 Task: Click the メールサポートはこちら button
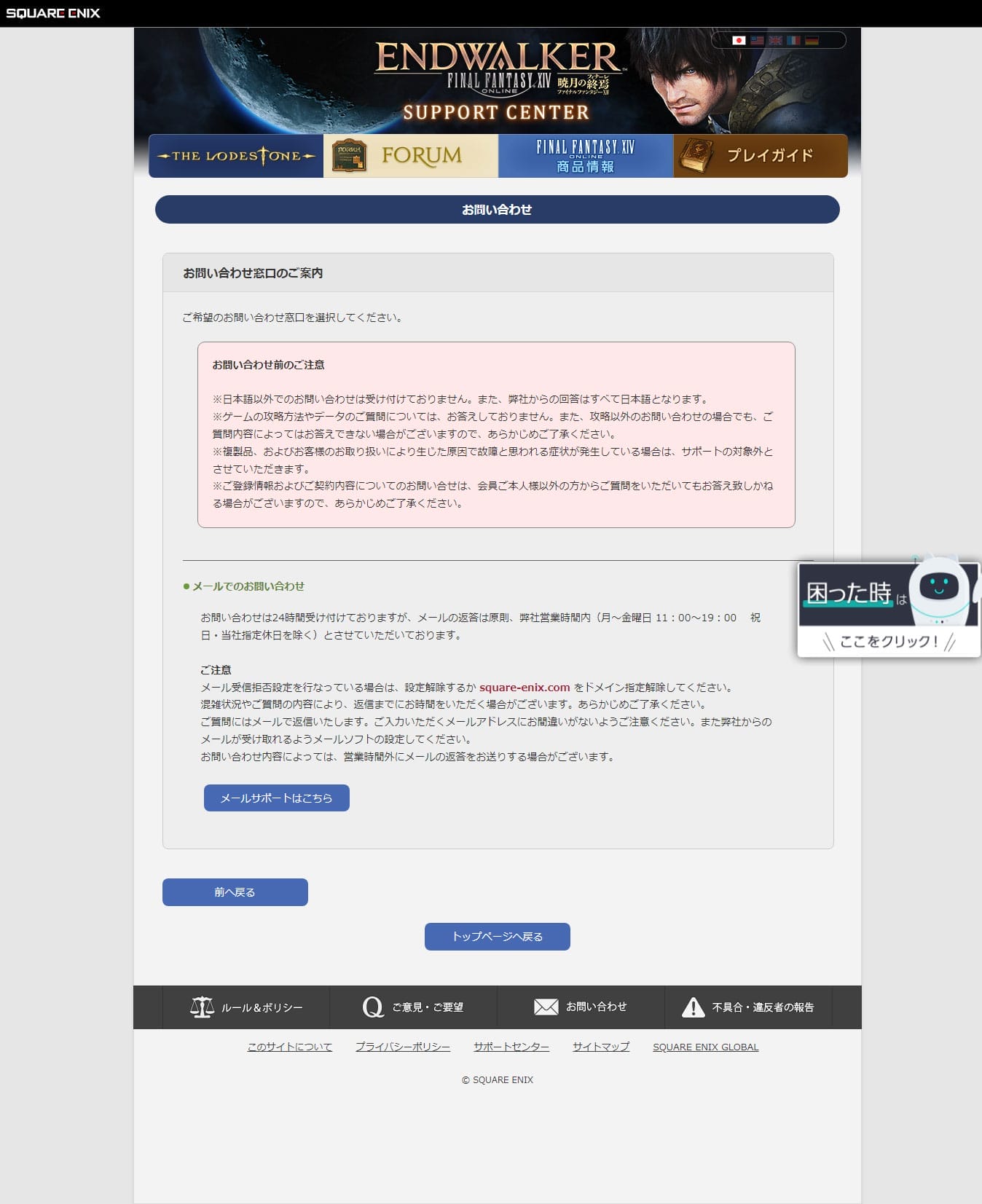pyautogui.click(x=276, y=798)
